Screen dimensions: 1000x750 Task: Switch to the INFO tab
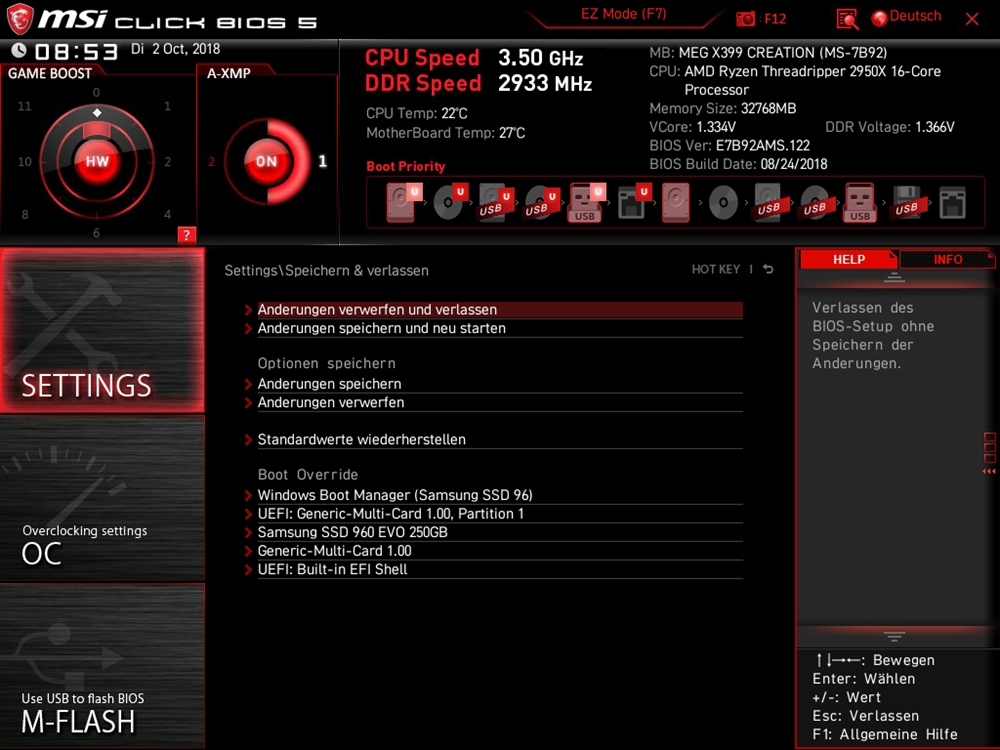coord(948,259)
